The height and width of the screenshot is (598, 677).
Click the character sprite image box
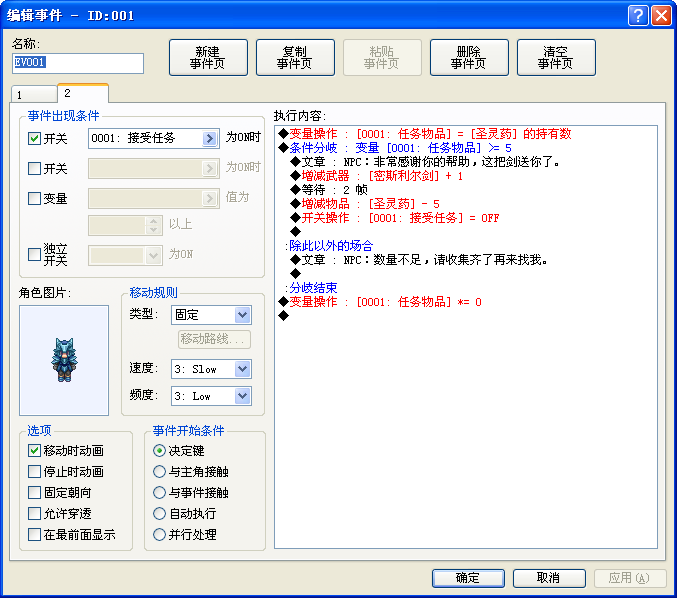click(x=64, y=361)
